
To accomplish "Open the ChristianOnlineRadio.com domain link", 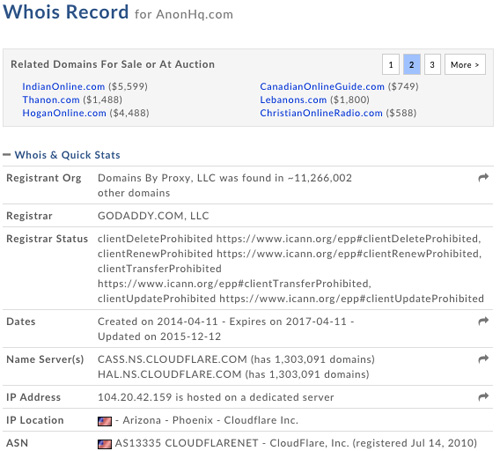I will [x=321, y=113].
